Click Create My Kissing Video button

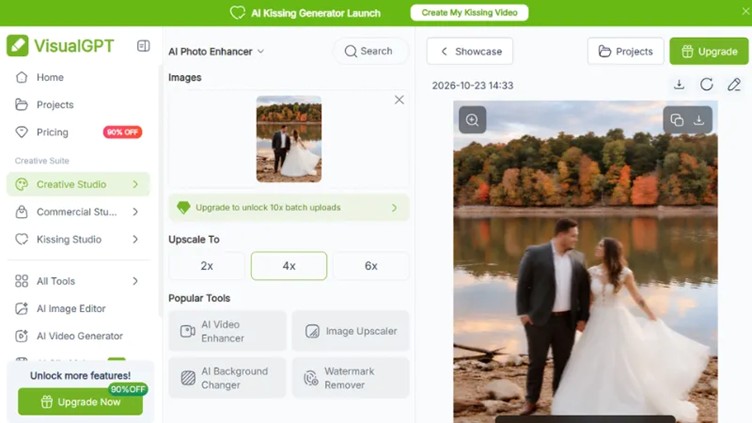pos(470,13)
